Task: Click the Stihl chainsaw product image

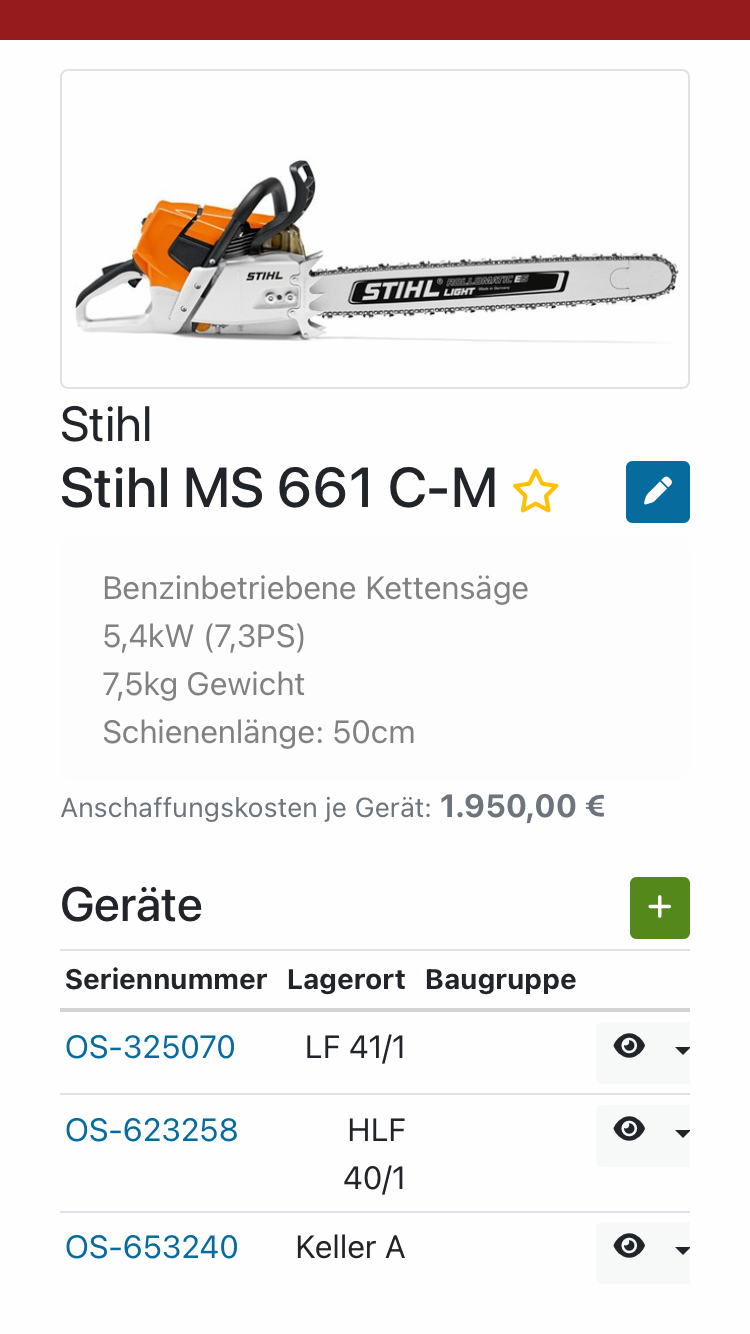Action: click(x=375, y=229)
